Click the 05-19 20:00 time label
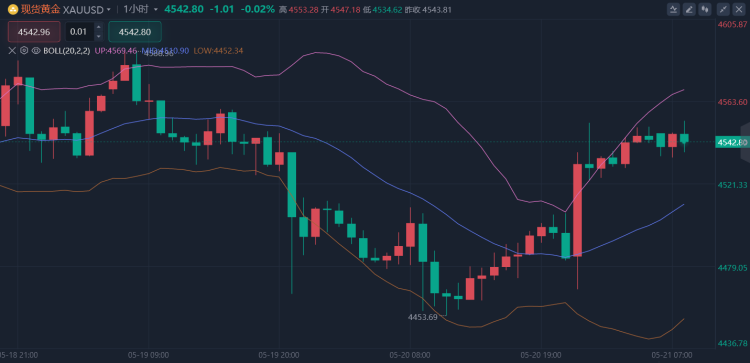This screenshot has width=750, height=363. 279,355
